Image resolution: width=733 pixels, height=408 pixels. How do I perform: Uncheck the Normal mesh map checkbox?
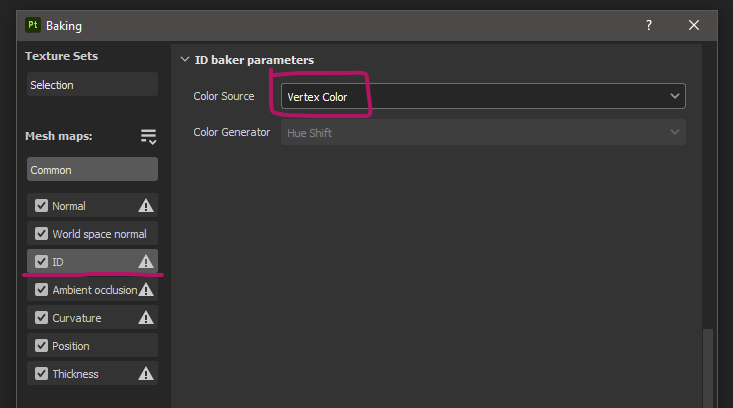coord(41,206)
